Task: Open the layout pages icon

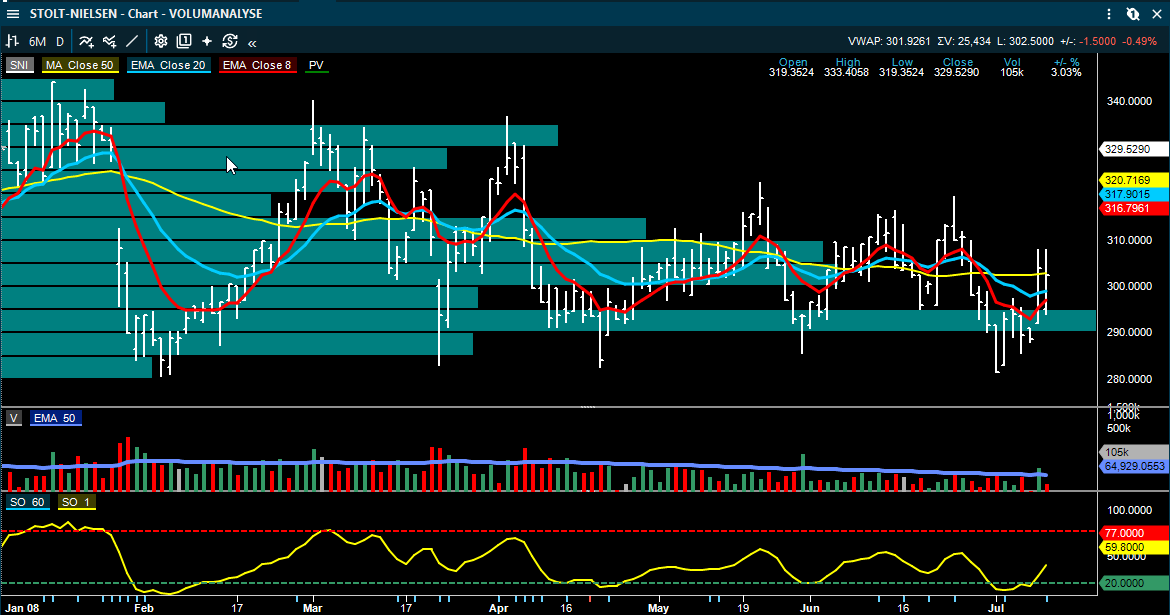Action: pyautogui.click(x=184, y=42)
